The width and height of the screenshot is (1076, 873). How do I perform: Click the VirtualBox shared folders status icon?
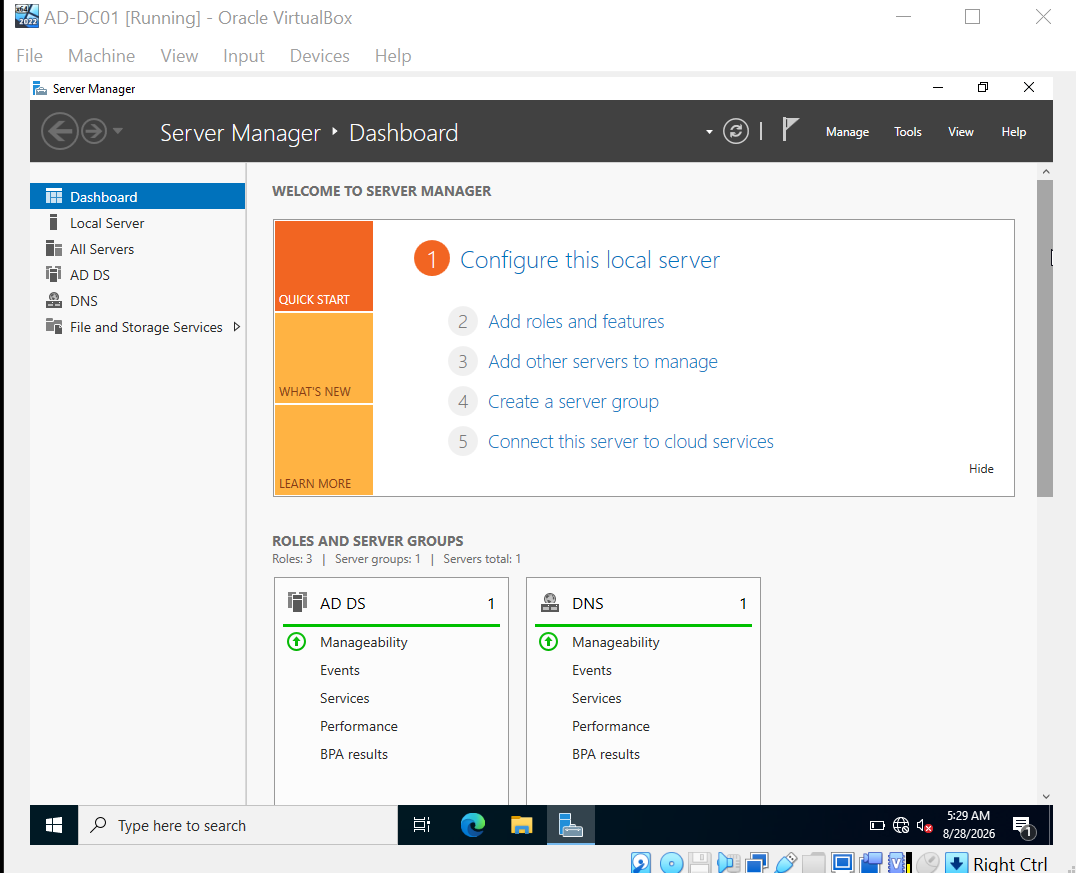point(814,863)
